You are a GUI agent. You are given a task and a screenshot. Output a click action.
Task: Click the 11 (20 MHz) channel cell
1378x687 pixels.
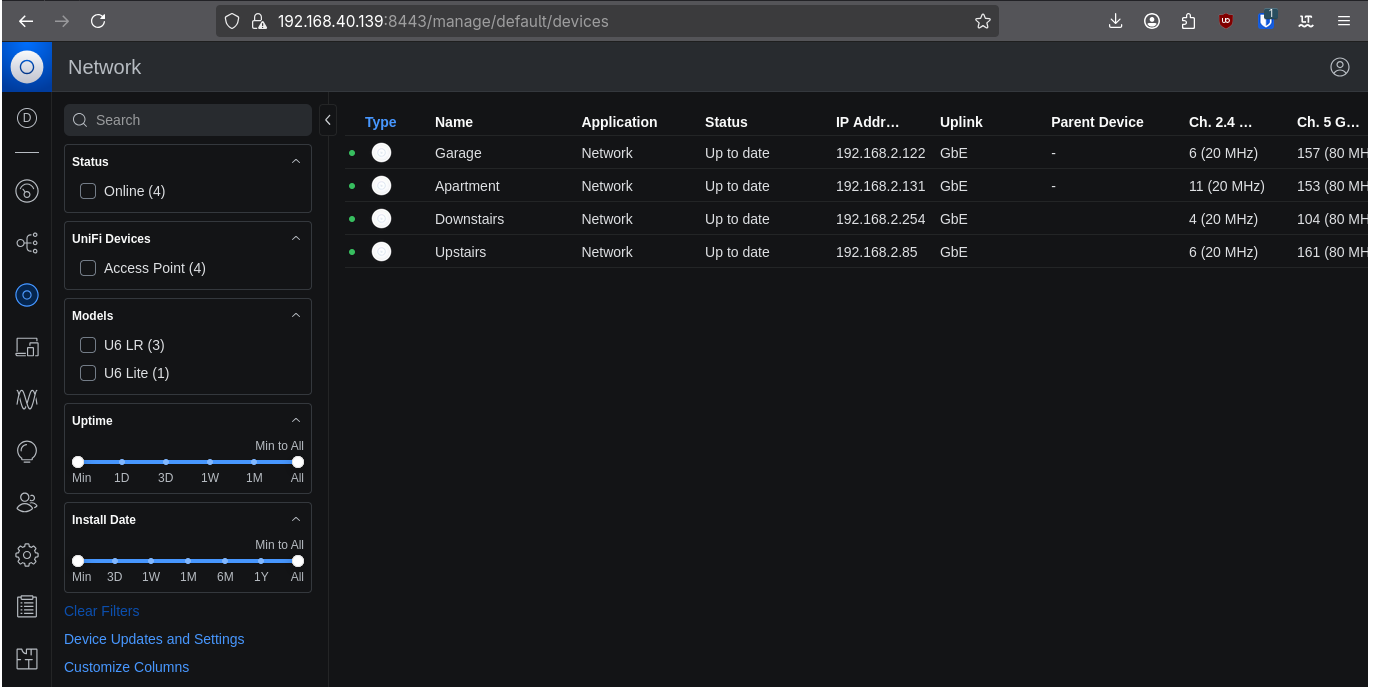click(x=1226, y=186)
